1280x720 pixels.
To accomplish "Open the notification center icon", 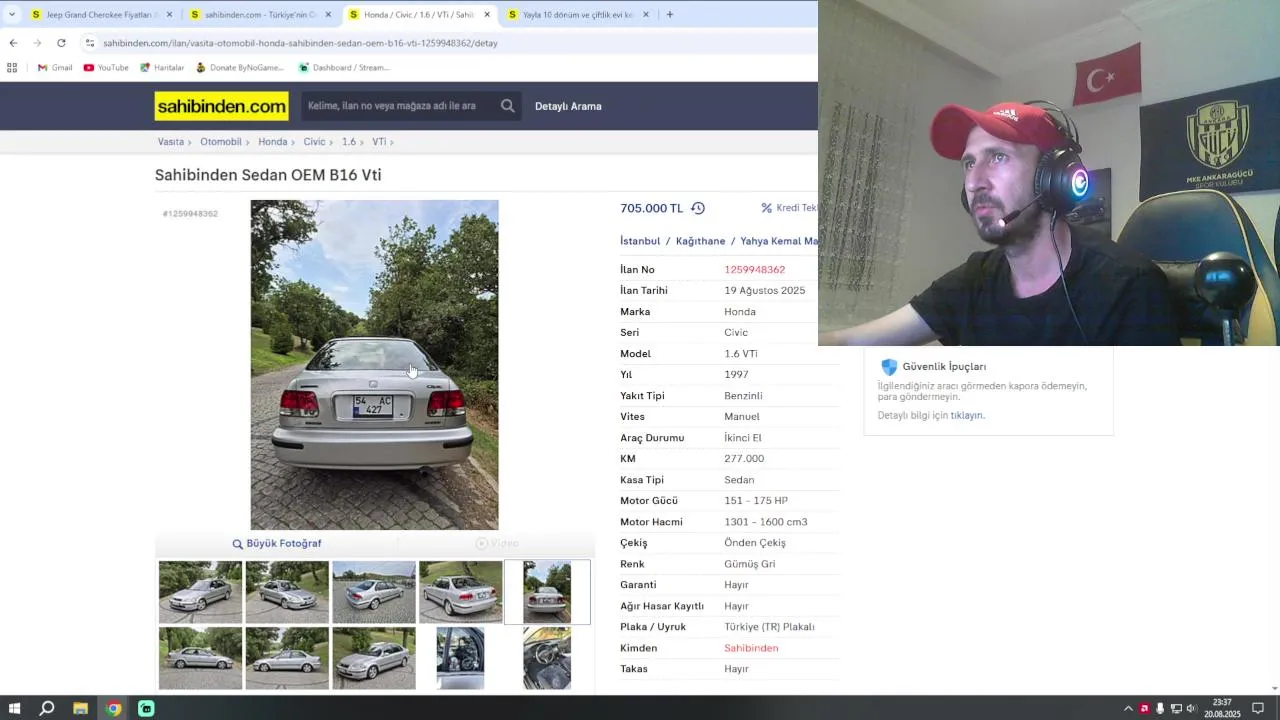I will point(1258,708).
